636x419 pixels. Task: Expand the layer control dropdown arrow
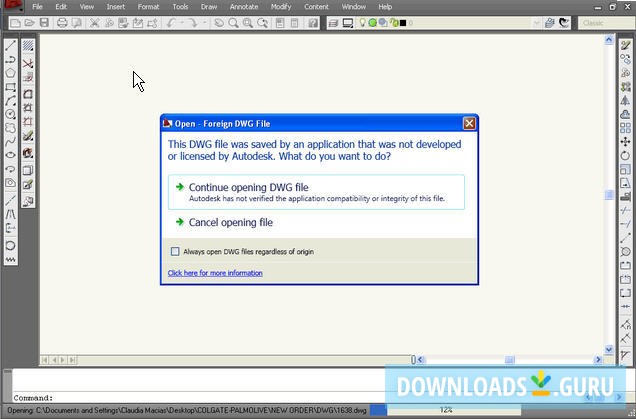pyautogui.click(x=536, y=23)
